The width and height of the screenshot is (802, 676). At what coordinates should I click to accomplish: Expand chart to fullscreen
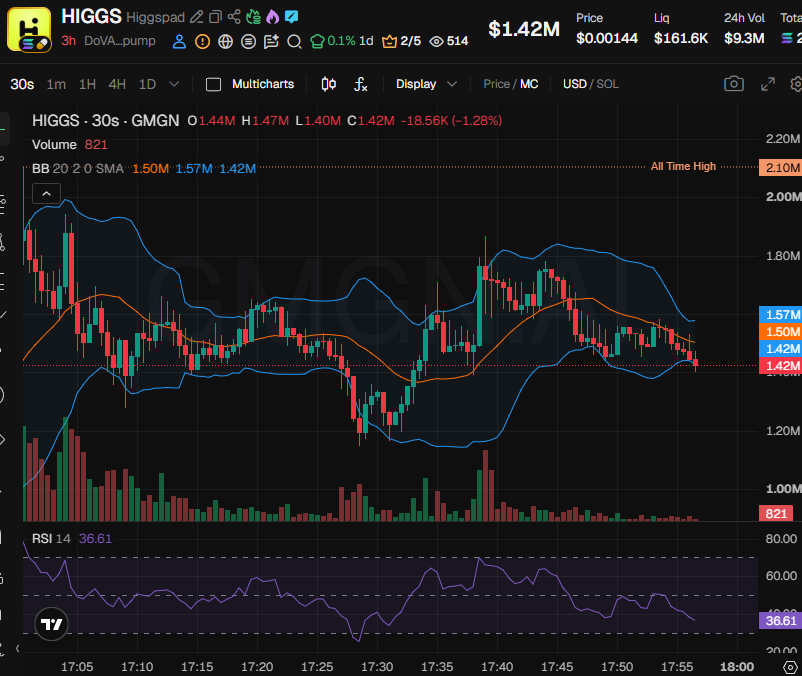tap(768, 84)
